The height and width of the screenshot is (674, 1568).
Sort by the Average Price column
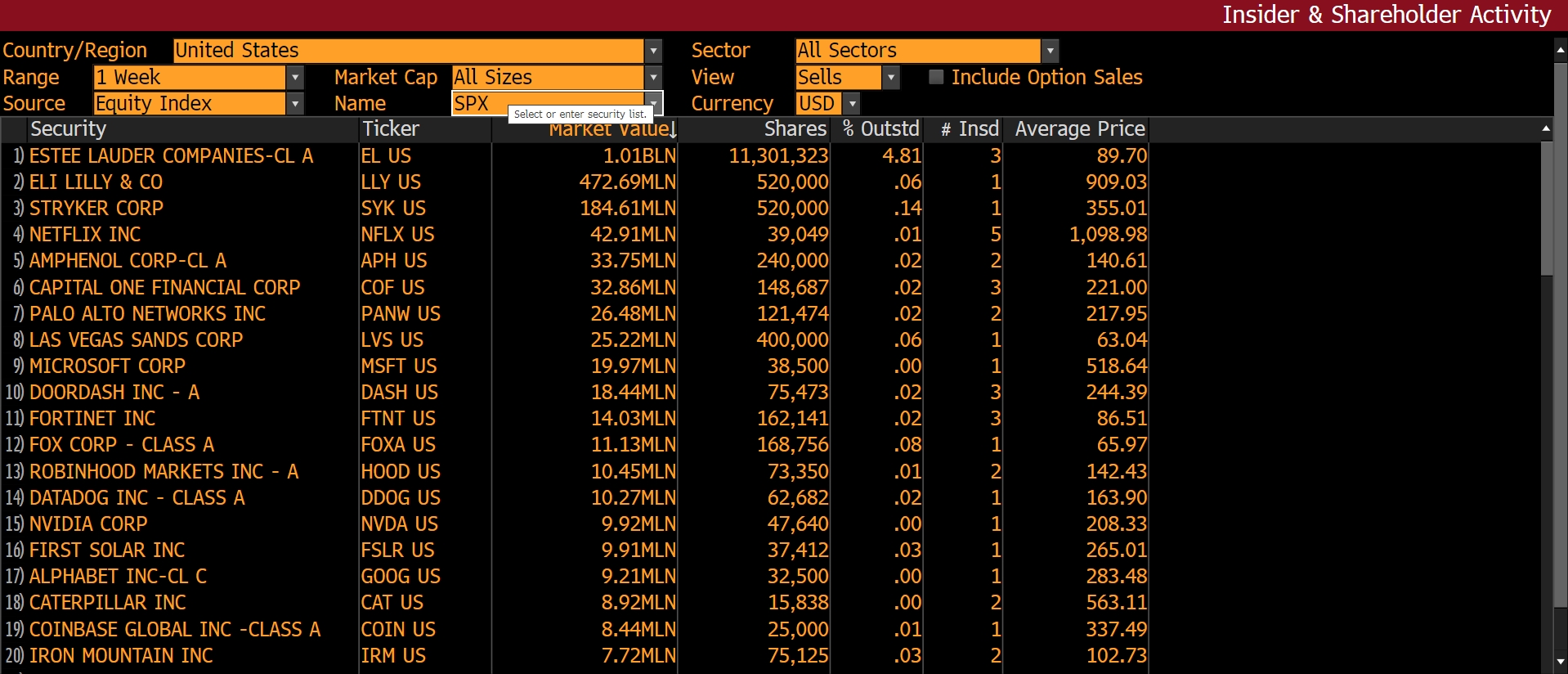click(1079, 129)
